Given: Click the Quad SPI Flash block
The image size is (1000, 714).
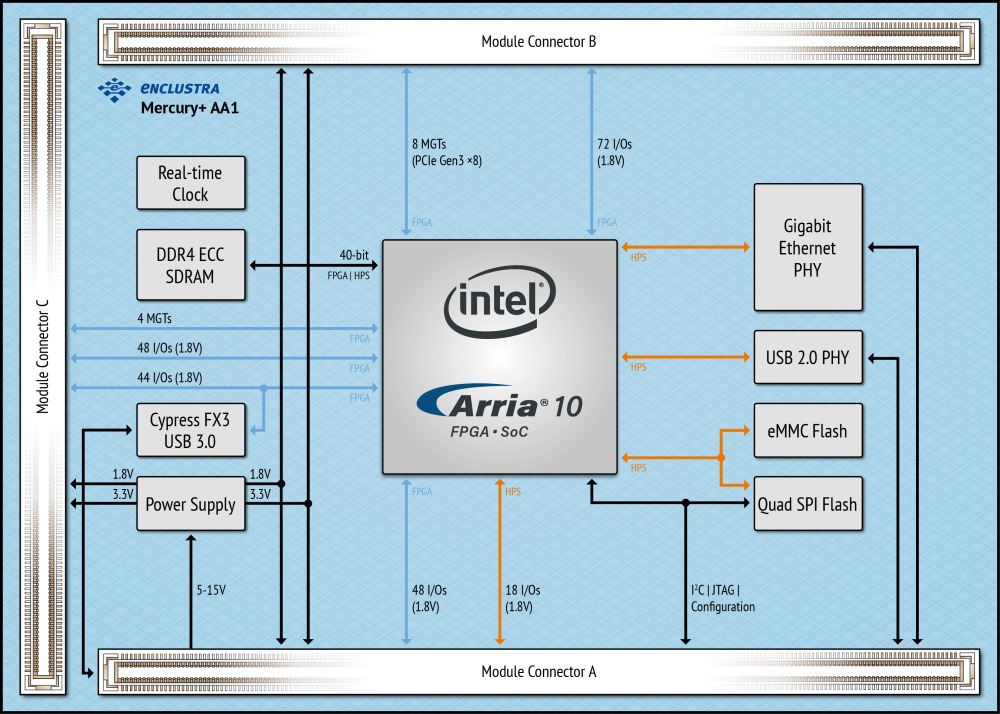Looking at the screenshot, I should pyautogui.click(x=807, y=504).
